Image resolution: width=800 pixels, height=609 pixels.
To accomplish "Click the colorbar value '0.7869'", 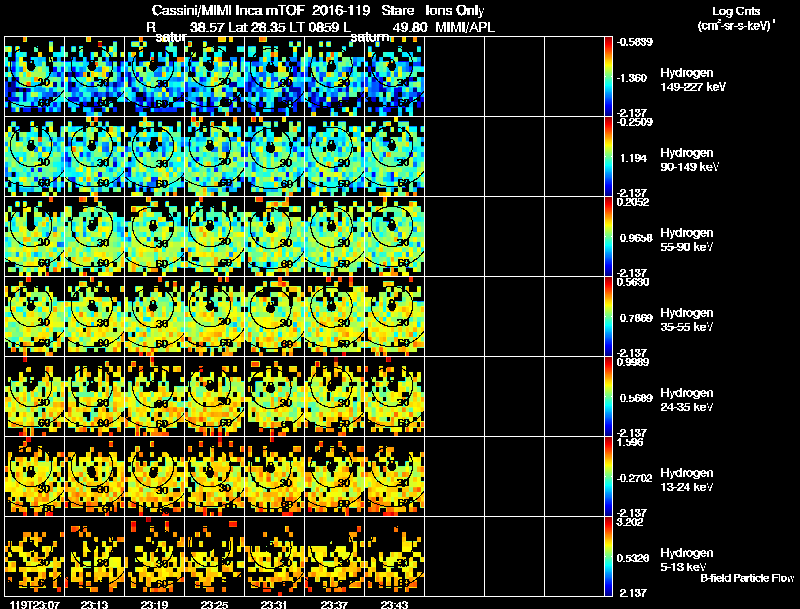I will pos(636,318).
